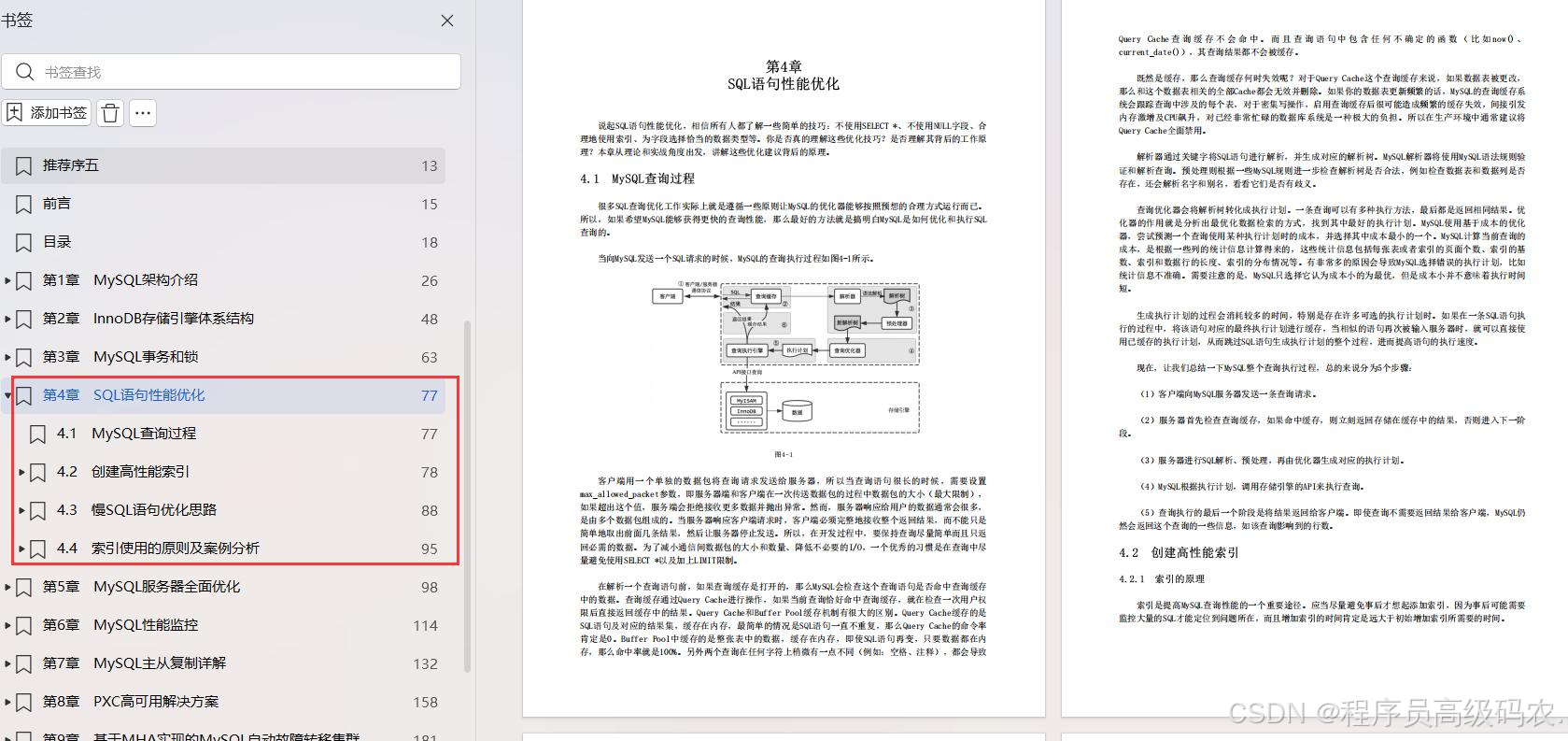Go to 第5章 MySQL服务器全面优化
Screen dimensions: 1568x741
pyautogui.click(x=141, y=587)
